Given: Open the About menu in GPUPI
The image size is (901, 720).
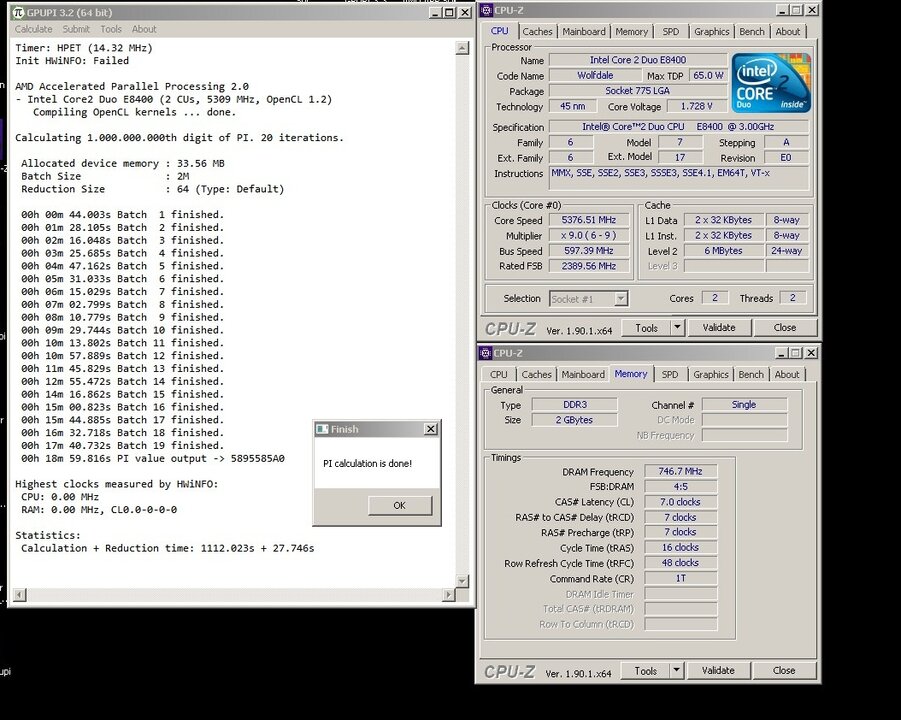Looking at the screenshot, I should click(144, 29).
